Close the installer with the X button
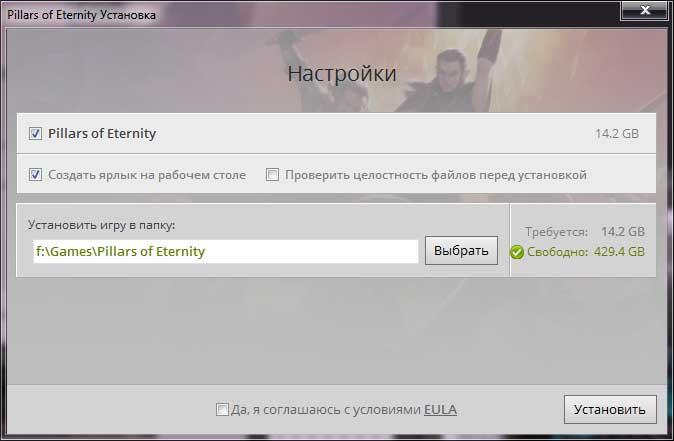This screenshot has width=674, height=441. [x=645, y=10]
